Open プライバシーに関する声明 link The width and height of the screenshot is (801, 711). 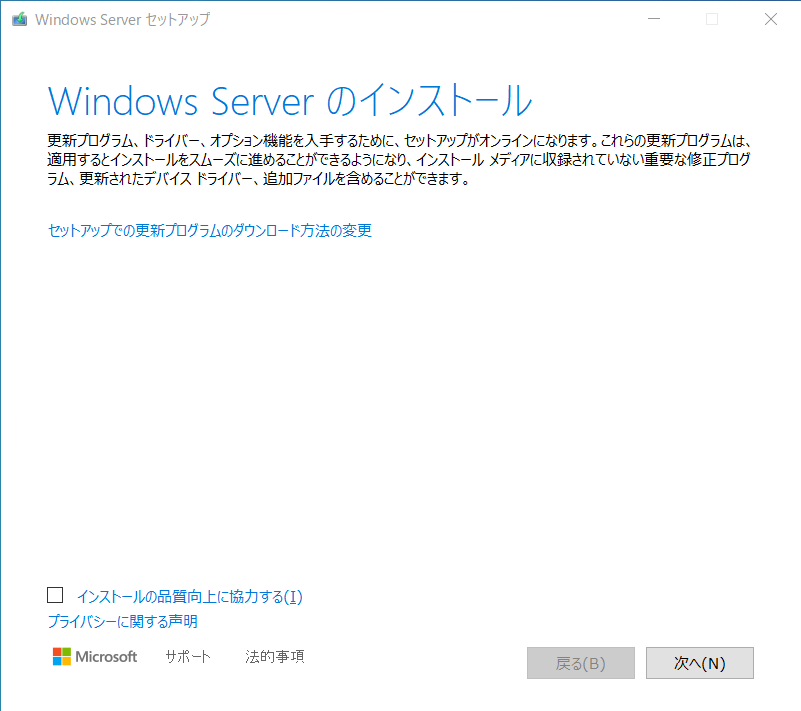coord(123,621)
